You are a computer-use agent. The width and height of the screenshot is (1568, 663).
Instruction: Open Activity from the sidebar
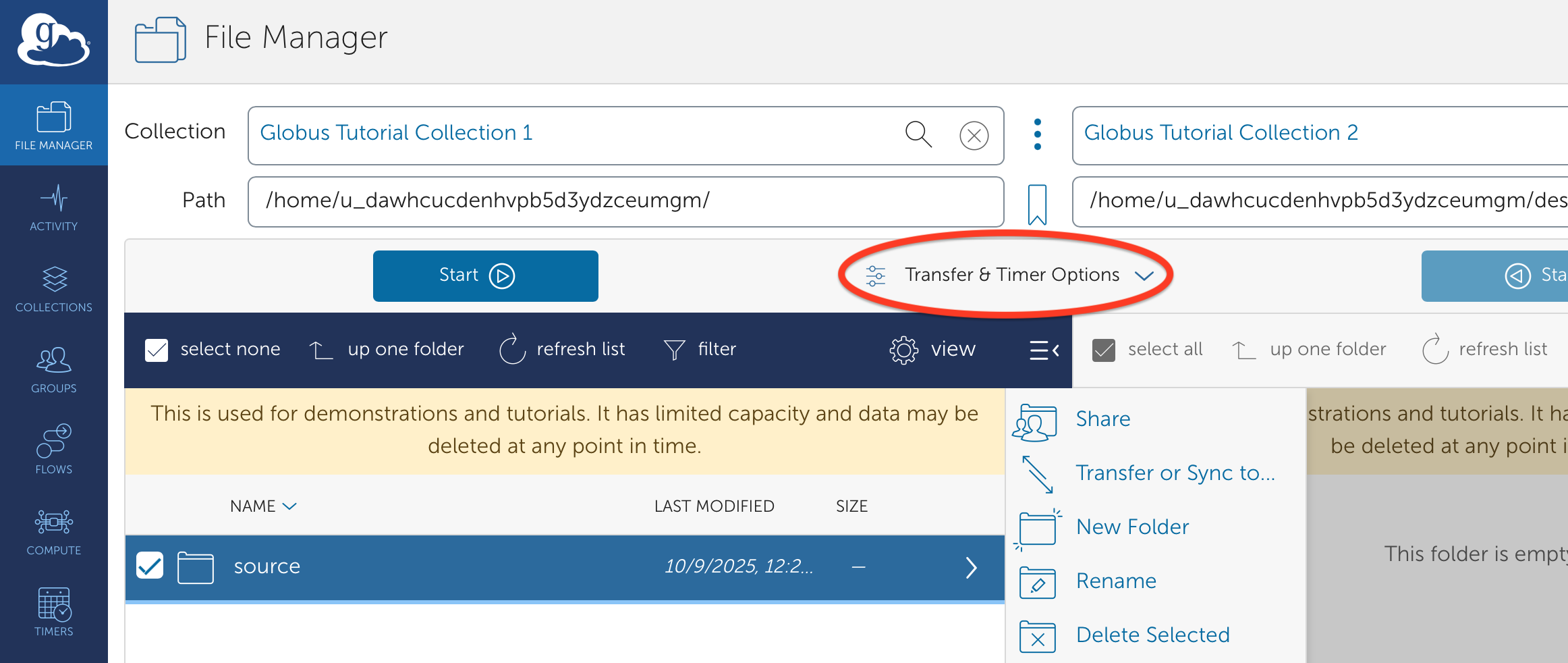tap(53, 208)
